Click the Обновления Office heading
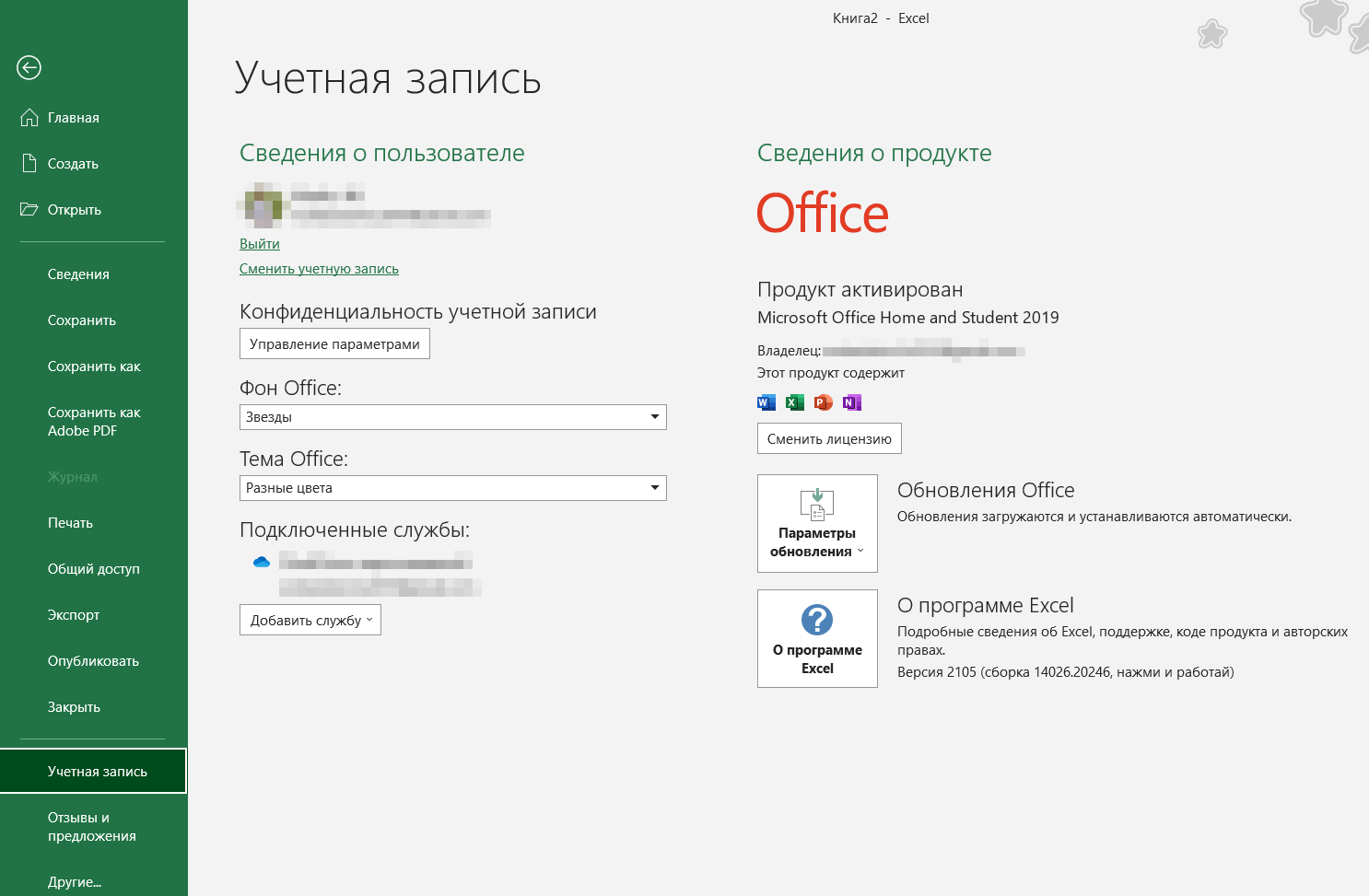 (986, 490)
